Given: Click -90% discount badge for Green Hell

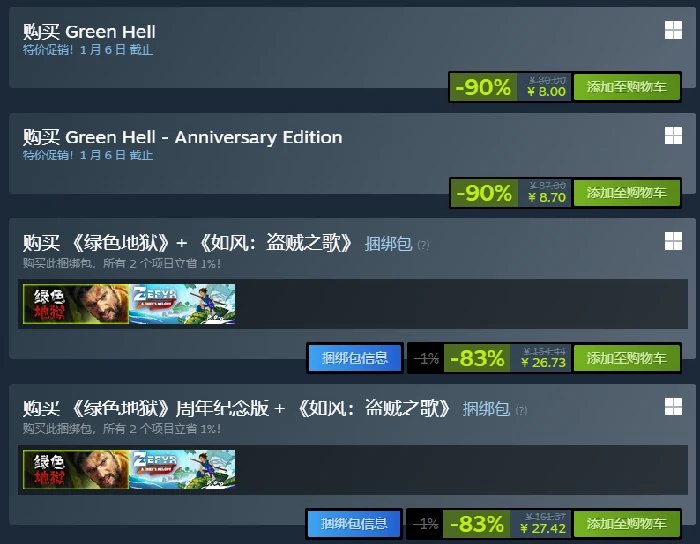Looking at the screenshot, I should point(483,87).
